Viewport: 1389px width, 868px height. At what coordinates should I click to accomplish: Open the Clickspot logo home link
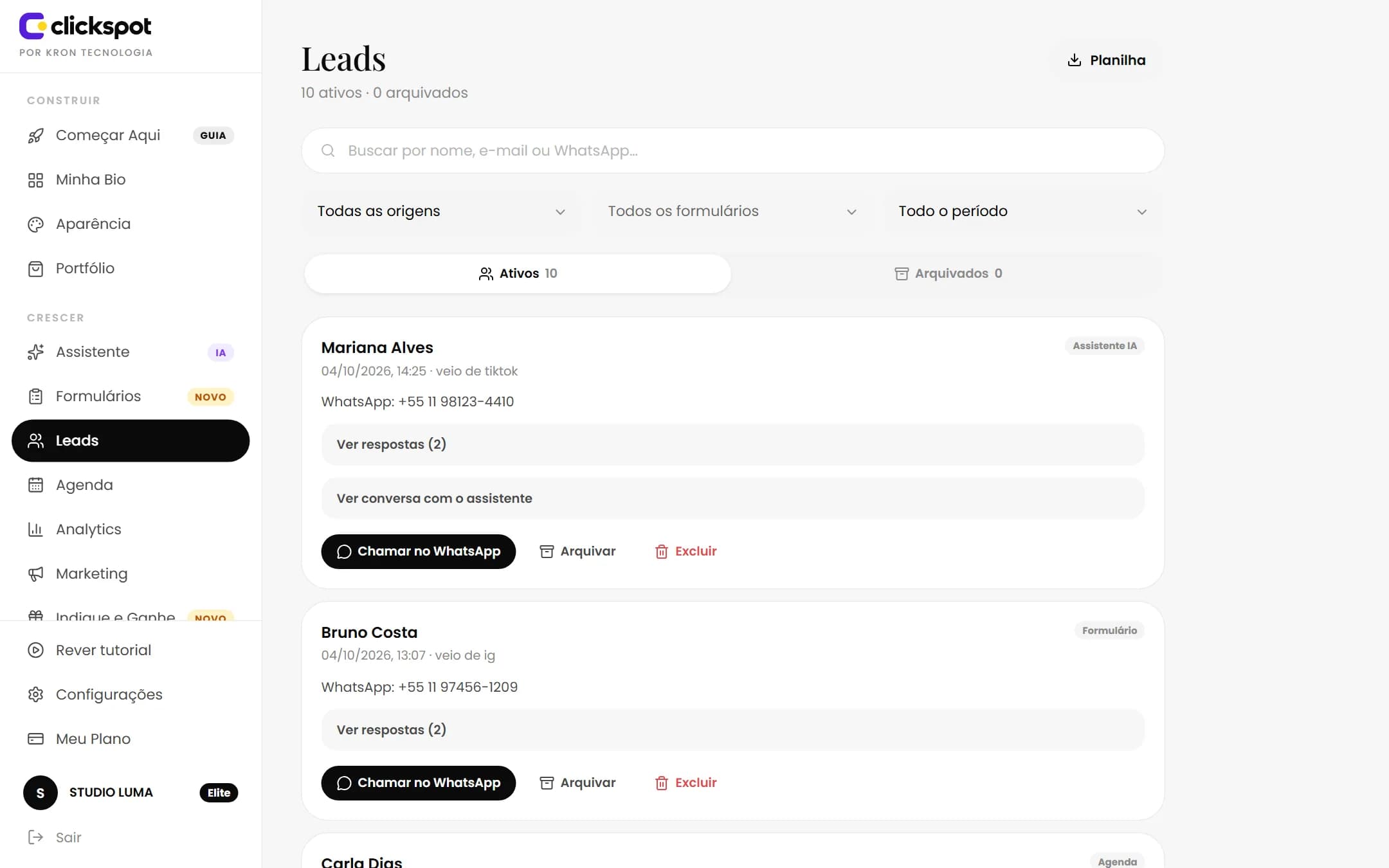point(86,27)
